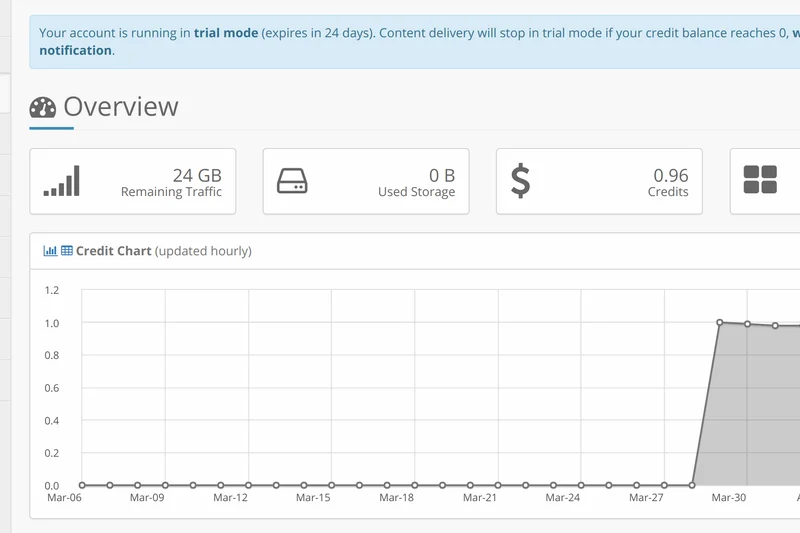
Task: Click the '0.6' y-axis label
Action: point(52,388)
